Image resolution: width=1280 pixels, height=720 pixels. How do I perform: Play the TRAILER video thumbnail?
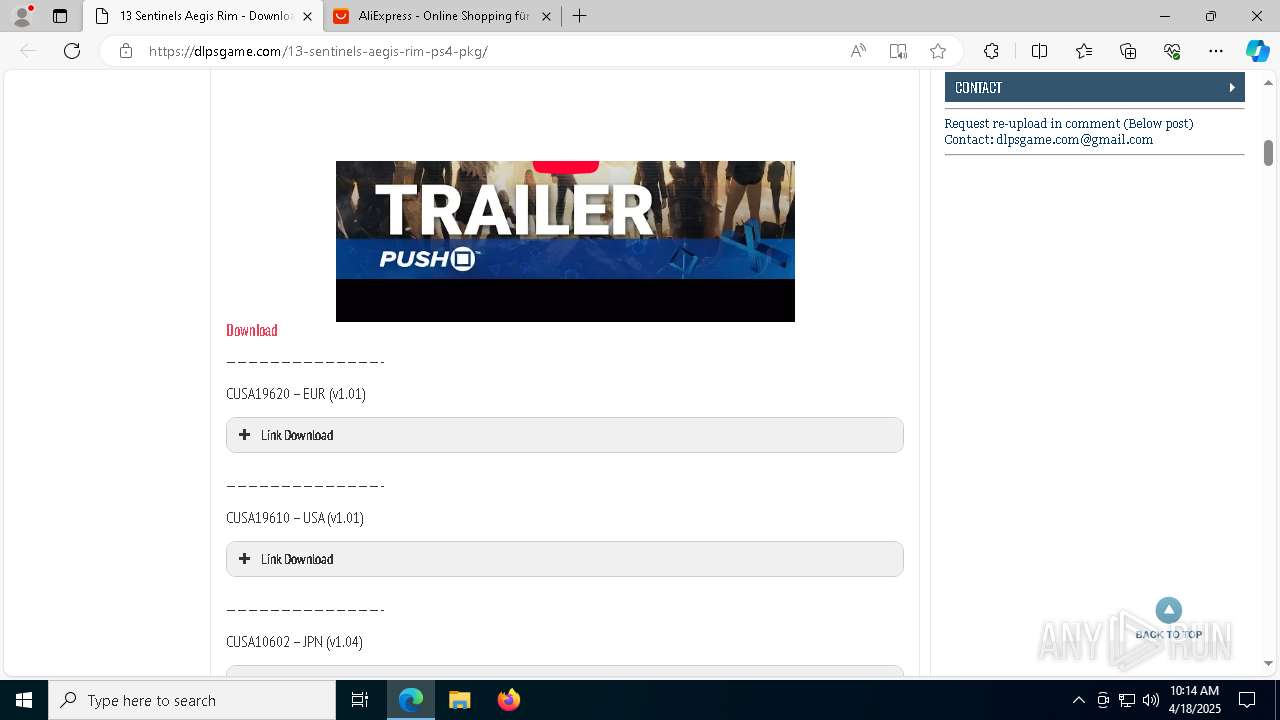point(565,241)
